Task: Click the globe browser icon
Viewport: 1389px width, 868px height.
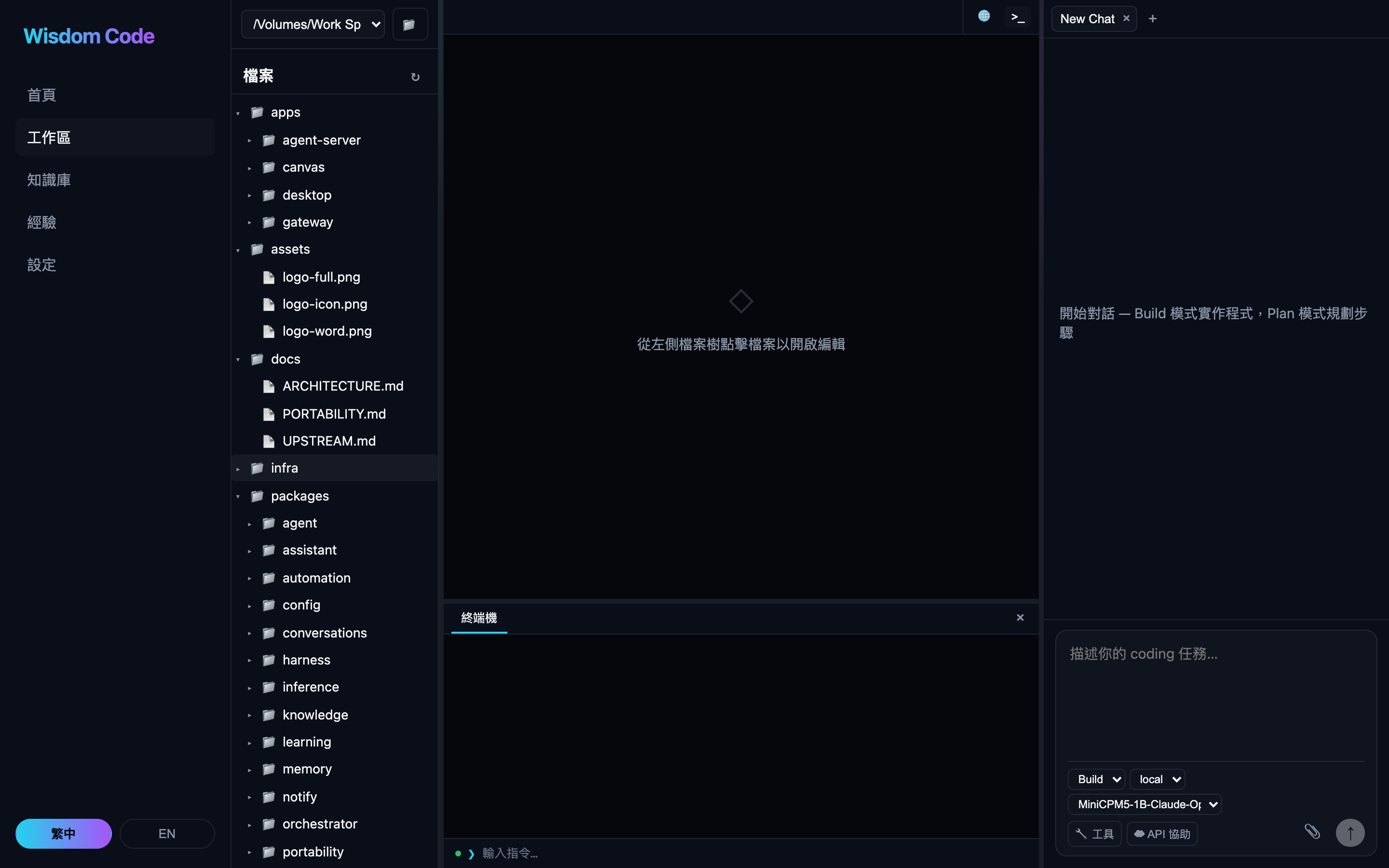Action: point(984,16)
